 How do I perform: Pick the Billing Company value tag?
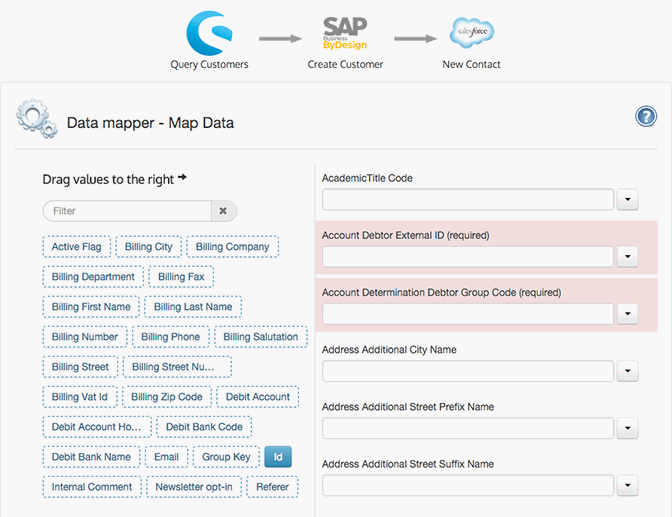[233, 247]
